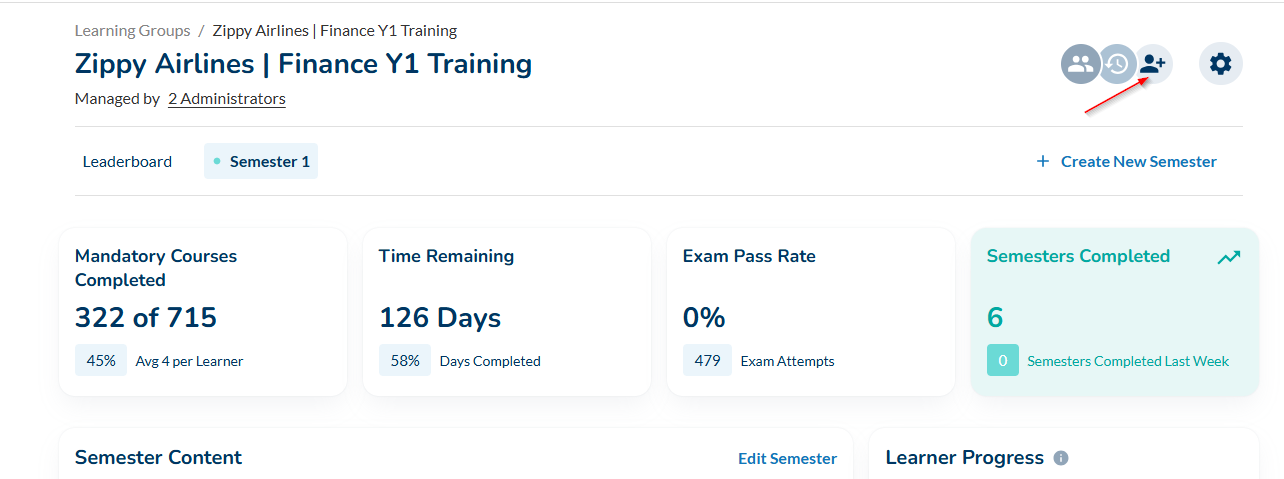Switch to the Leaderboard tab
Viewport: 1284px width, 479px height.
127,161
